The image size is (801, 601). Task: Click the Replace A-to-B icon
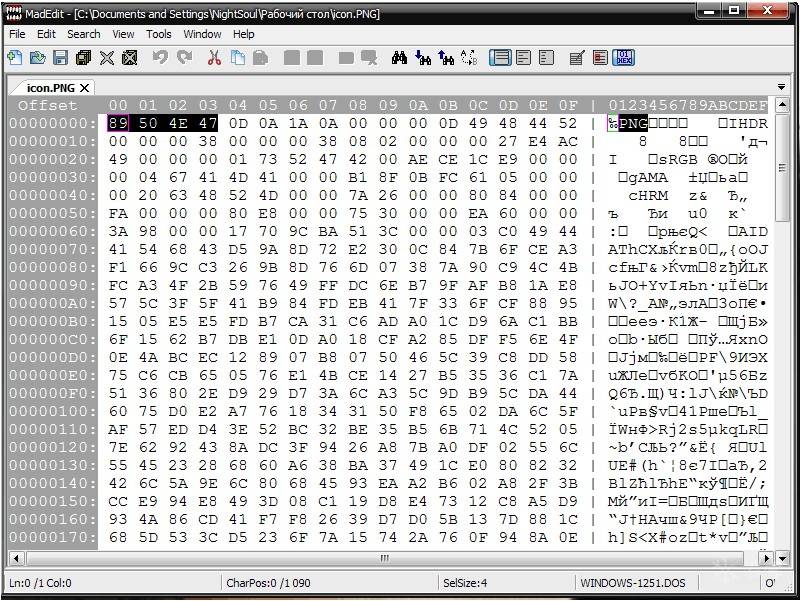[x=469, y=58]
